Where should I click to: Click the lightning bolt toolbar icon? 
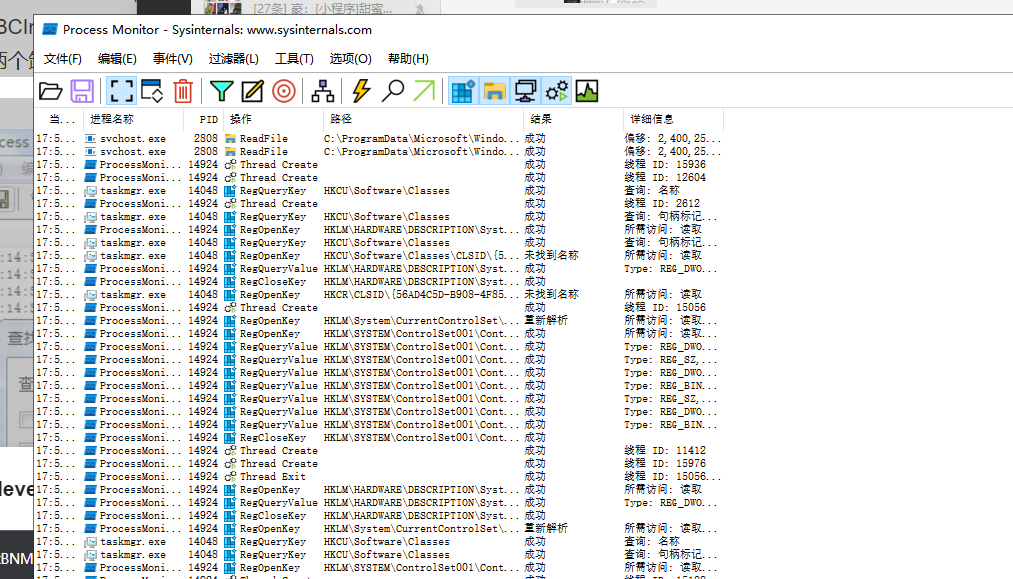tap(361, 91)
